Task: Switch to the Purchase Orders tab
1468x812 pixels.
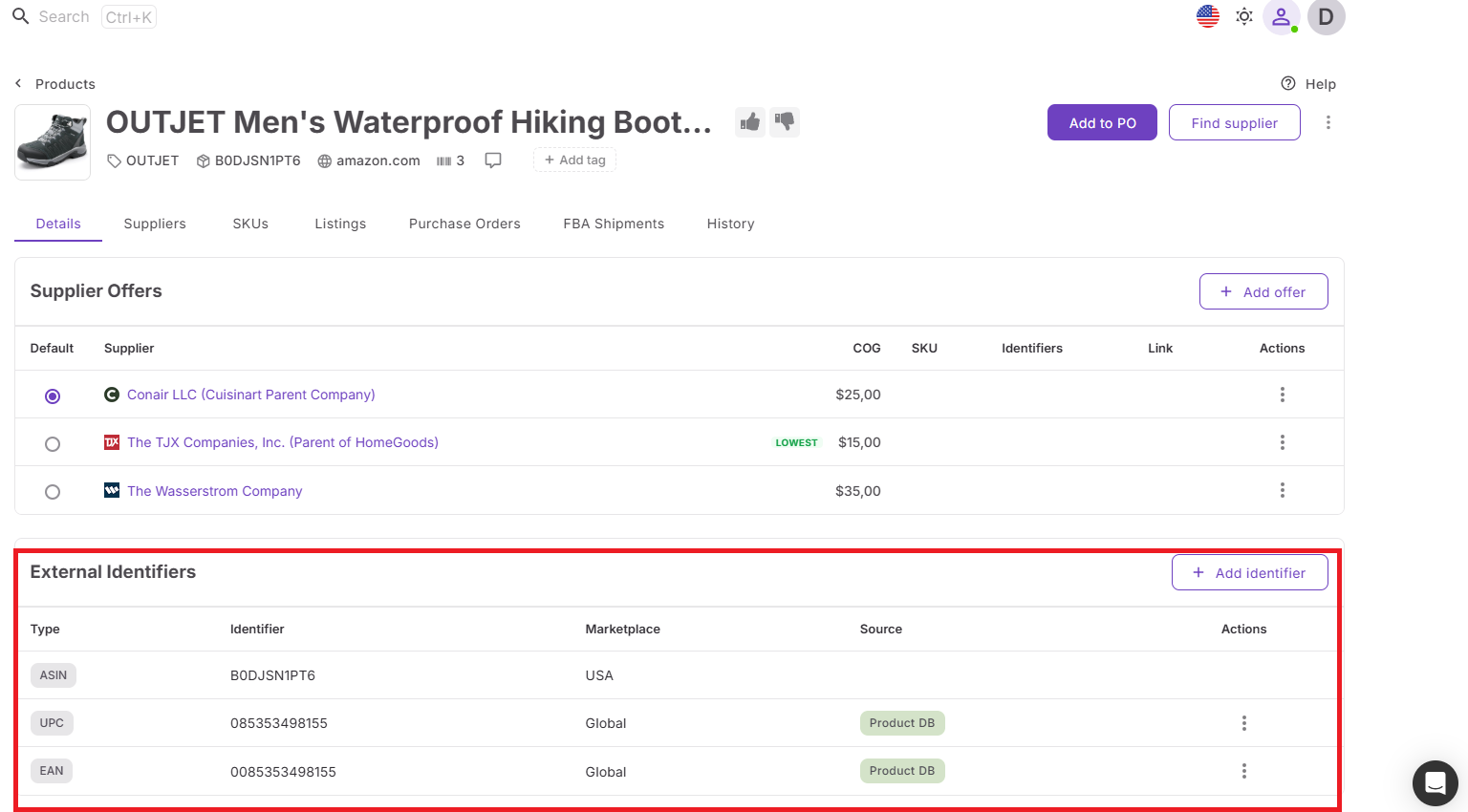Action: point(464,224)
